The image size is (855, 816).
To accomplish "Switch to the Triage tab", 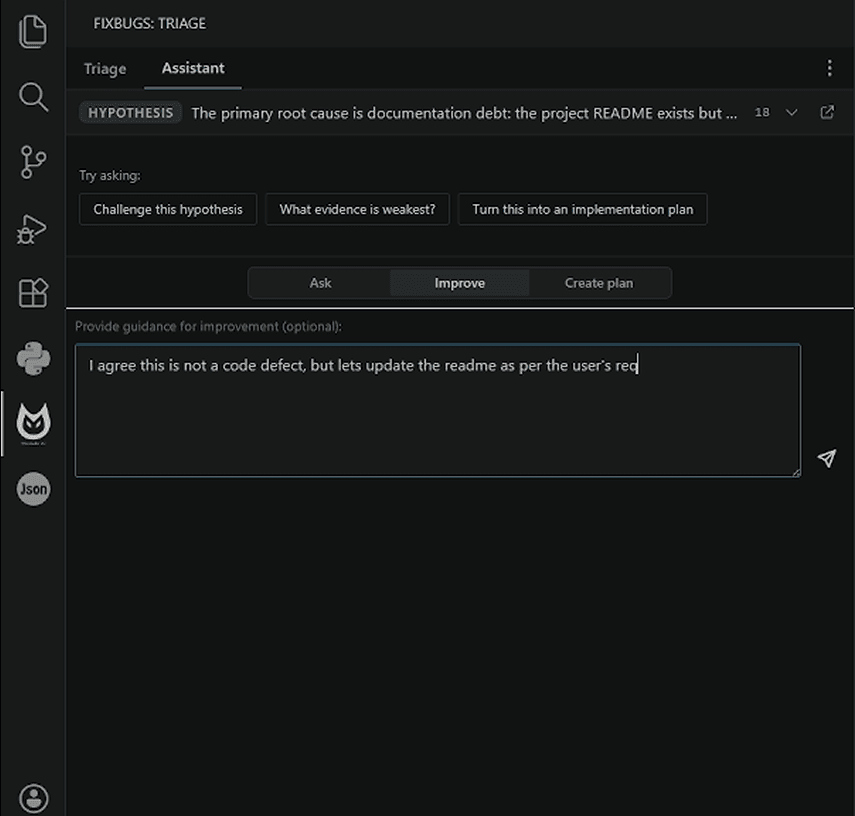I will pos(105,69).
